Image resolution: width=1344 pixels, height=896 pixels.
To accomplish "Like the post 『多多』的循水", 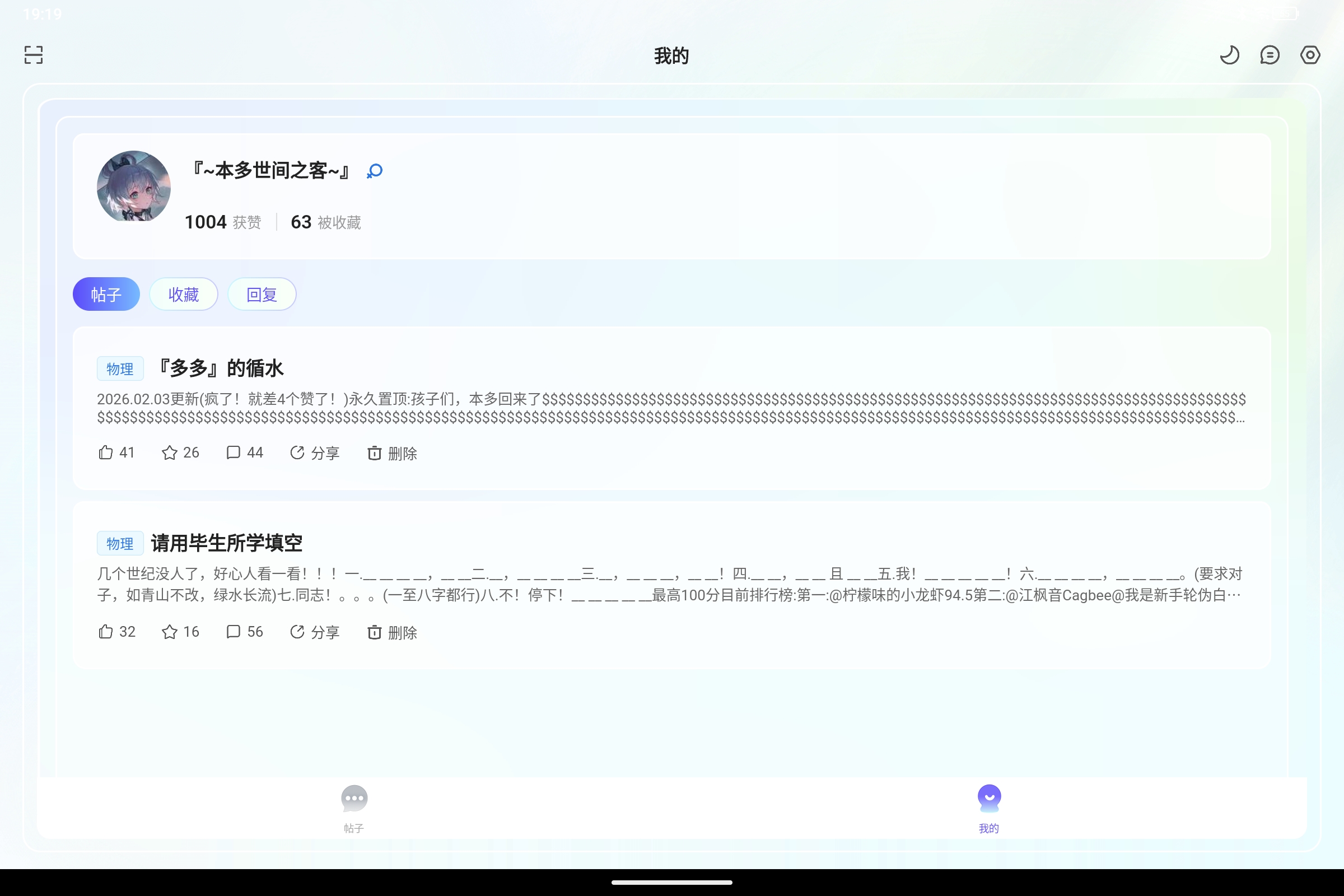I will point(115,452).
